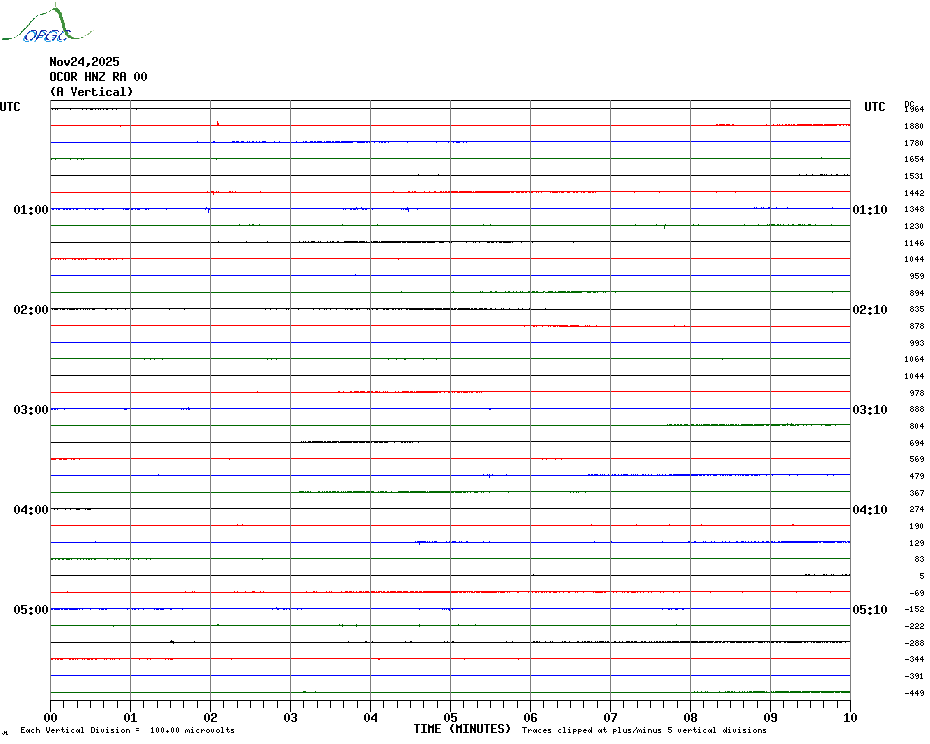Image resolution: width=930 pixels, height=744 pixels.
Task: Select the -449 DC offset value
Action: [x=914, y=693]
